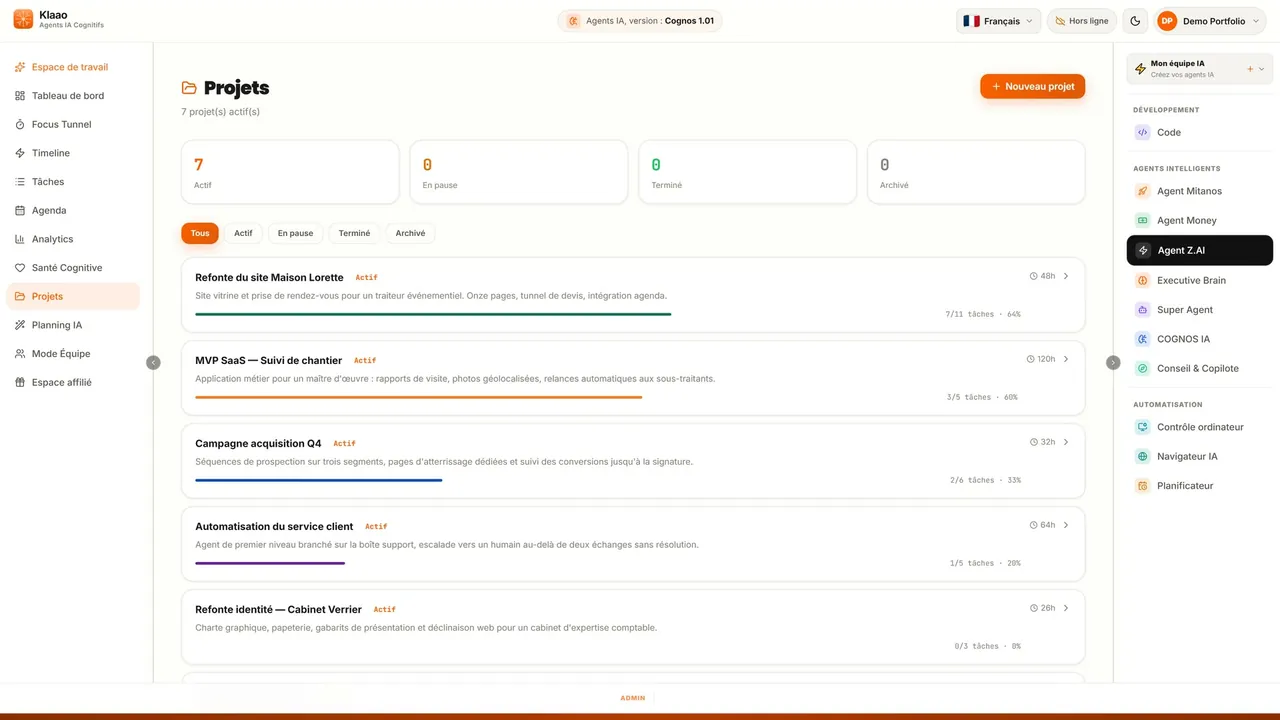This screenshot has width=1280, height=720.
Task: Go to the Timeline section
Action: pos(73,153)
